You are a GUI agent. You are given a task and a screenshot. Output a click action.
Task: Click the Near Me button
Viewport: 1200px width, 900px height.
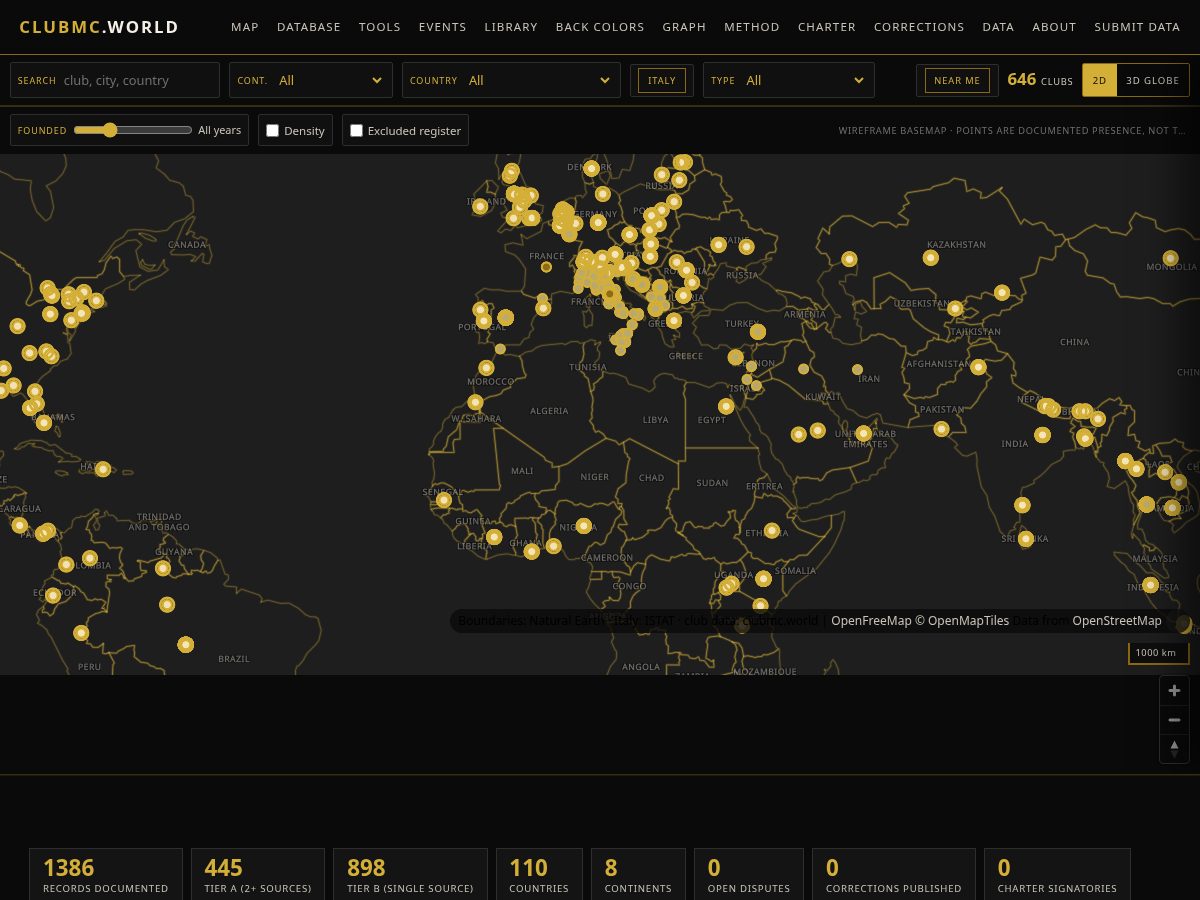(957, 80)
